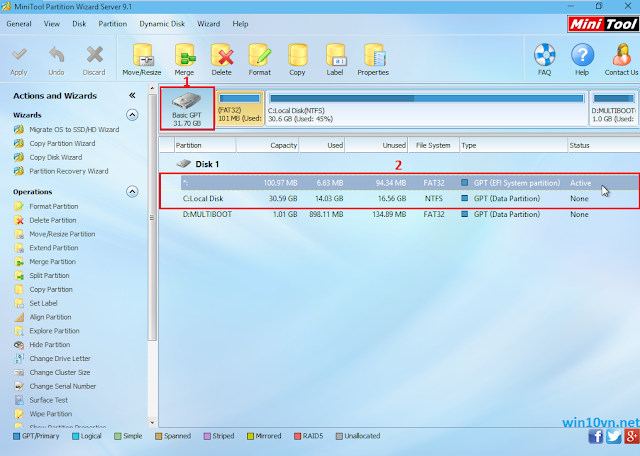Choose Surface Test operation
The image size is (640, 456).
coord(49,400)
